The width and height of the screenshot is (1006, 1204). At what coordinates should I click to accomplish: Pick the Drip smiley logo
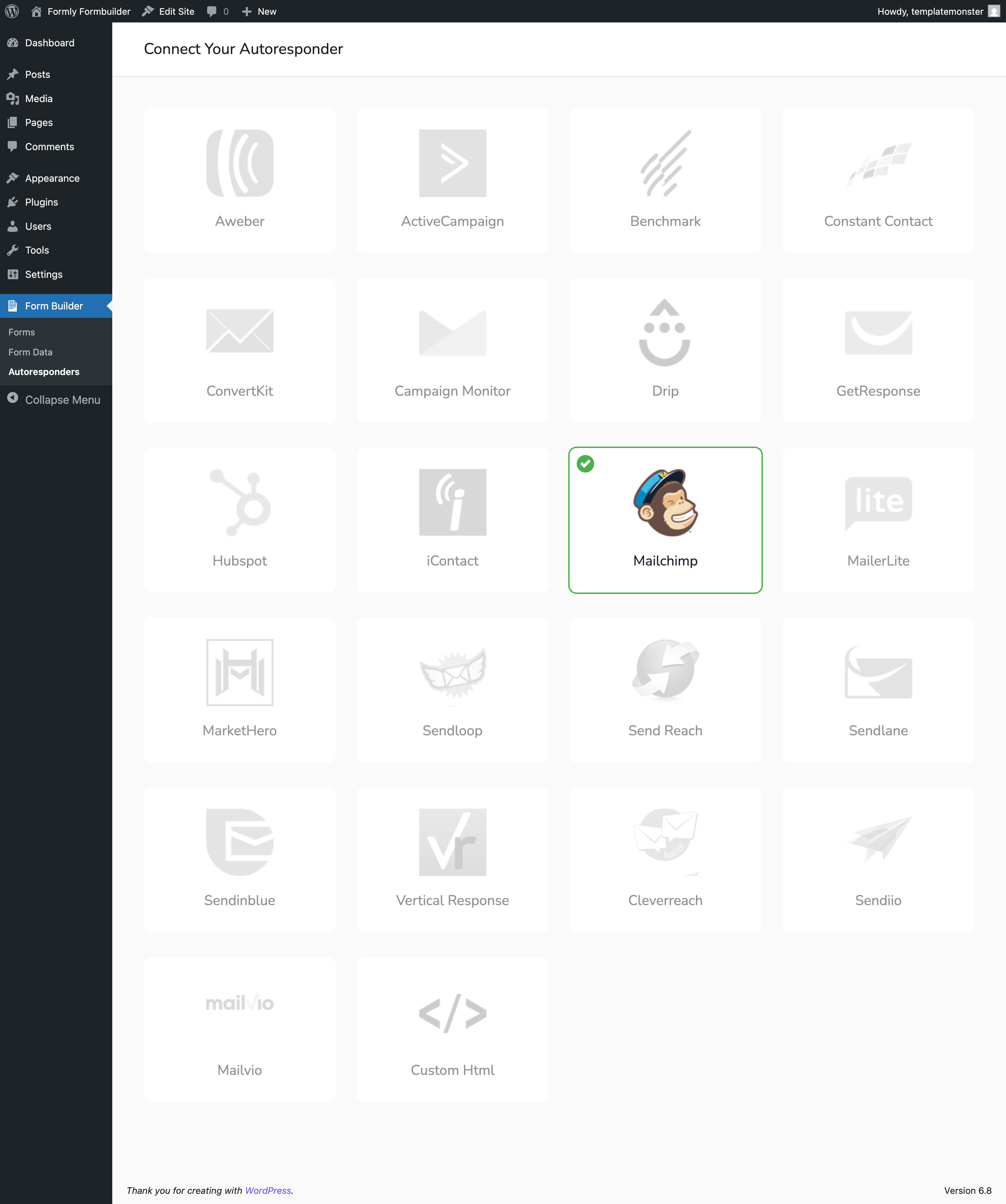[665, 333]
